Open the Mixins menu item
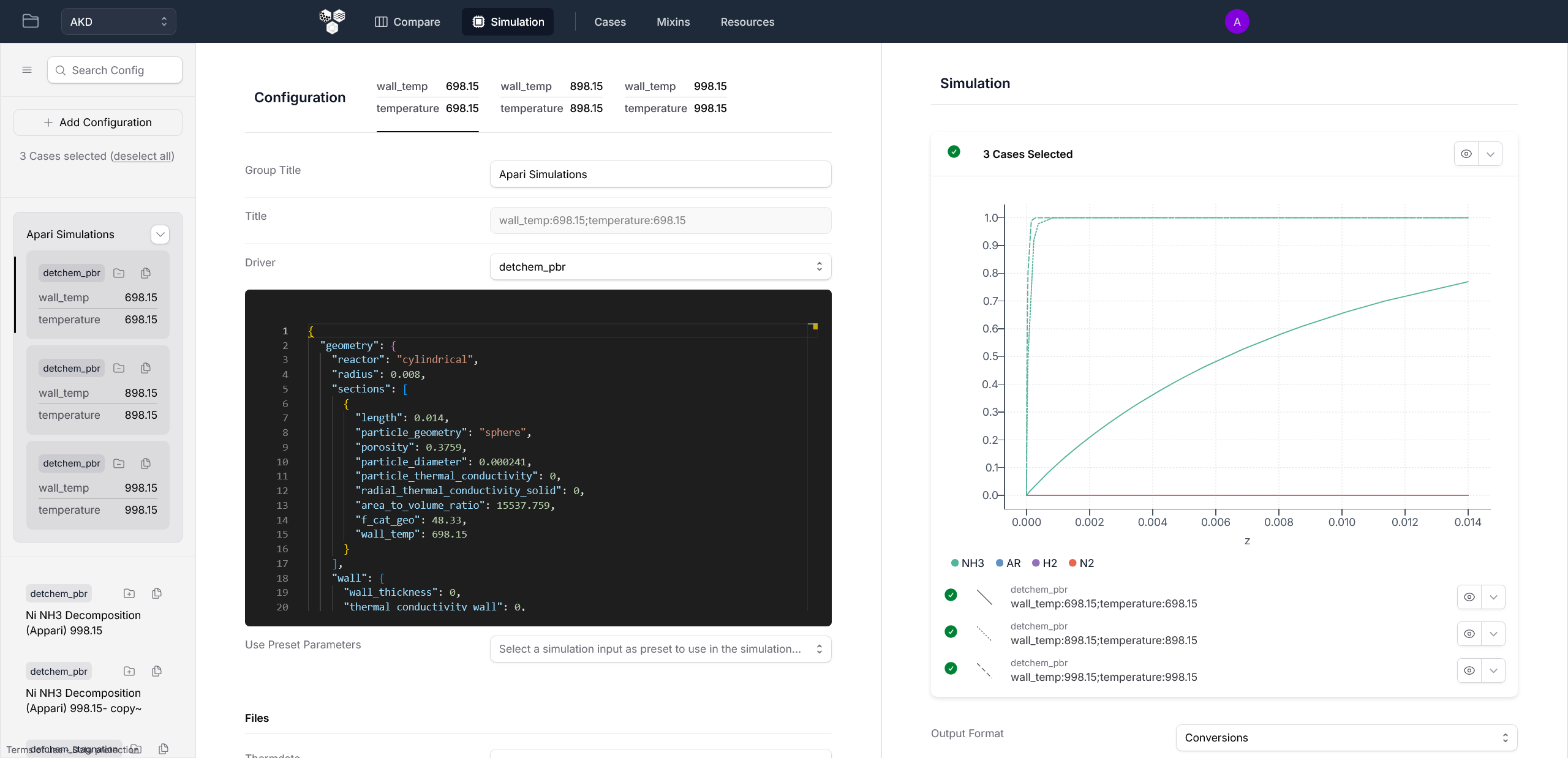 [673, 22]
